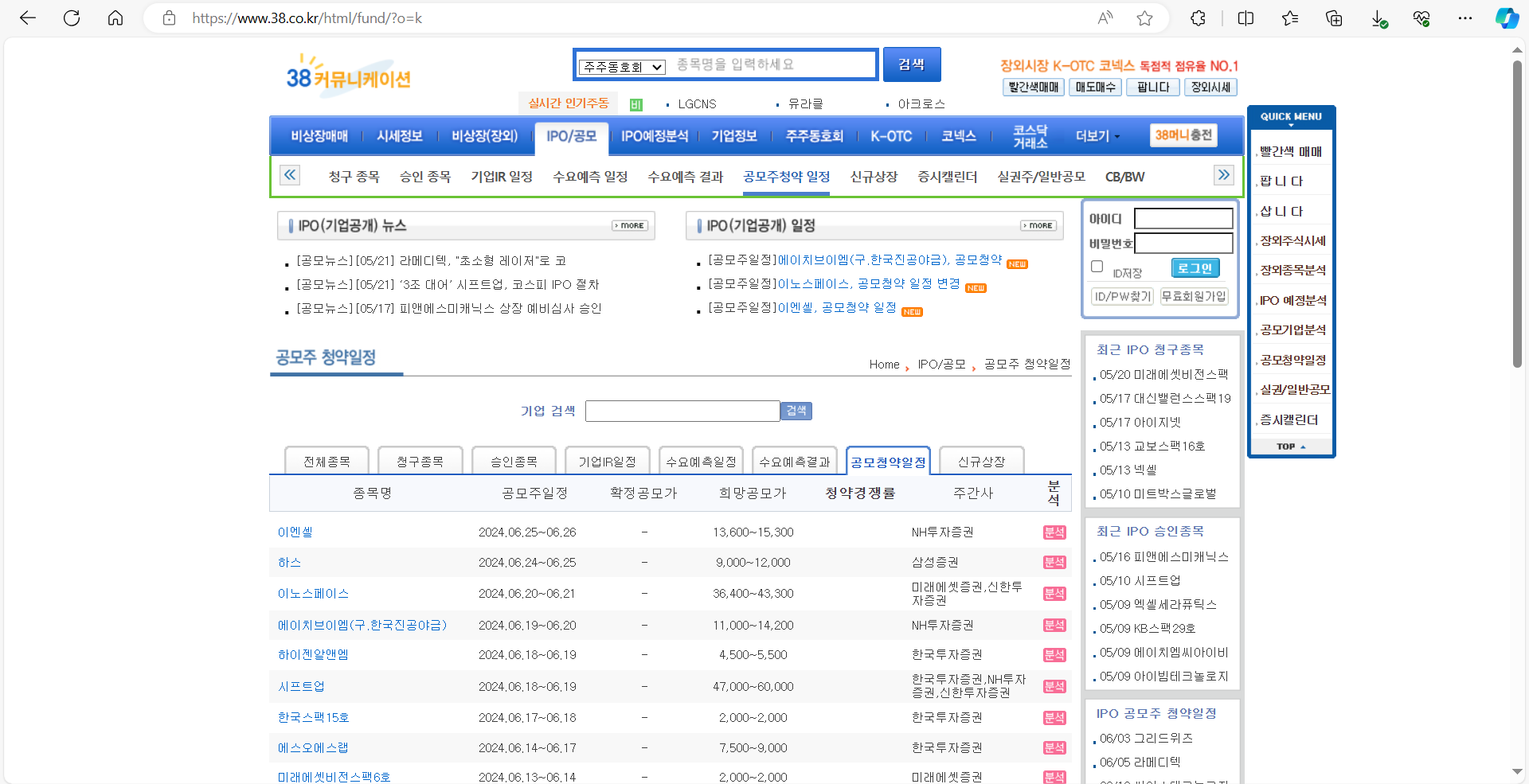
Task: Open 공모청약일정 in Quick Menu
Action: point(1292,360)
